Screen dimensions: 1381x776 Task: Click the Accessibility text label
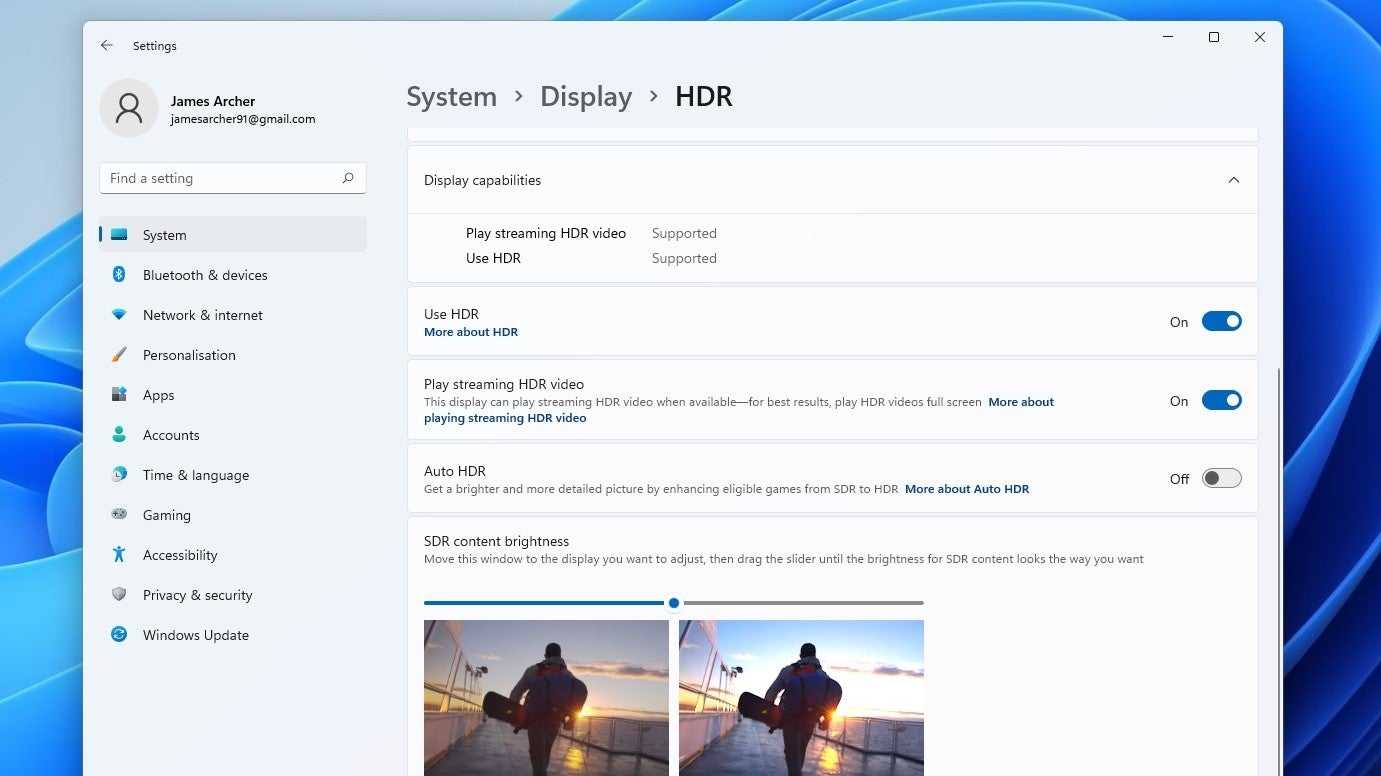tap(180, 555)
